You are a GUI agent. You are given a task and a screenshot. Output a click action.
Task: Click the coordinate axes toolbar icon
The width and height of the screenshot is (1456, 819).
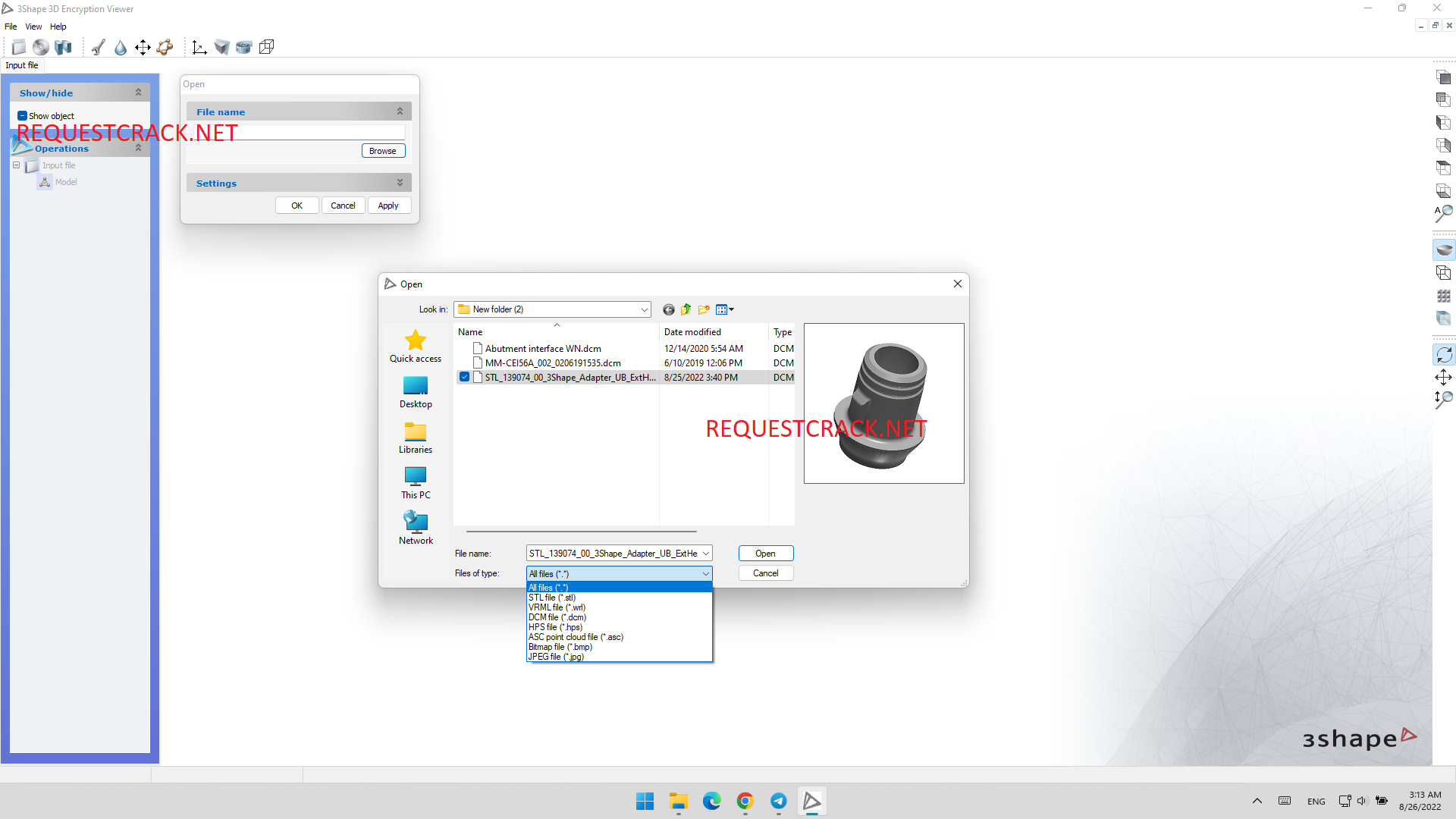click(x=199, y=48)
